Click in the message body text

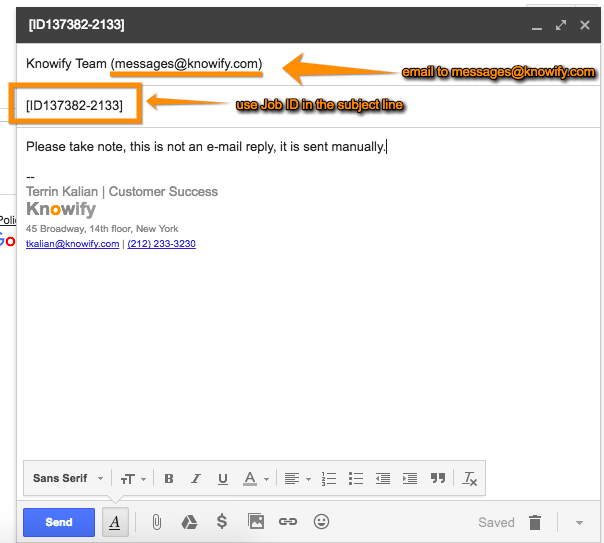(x=206, y=147)
